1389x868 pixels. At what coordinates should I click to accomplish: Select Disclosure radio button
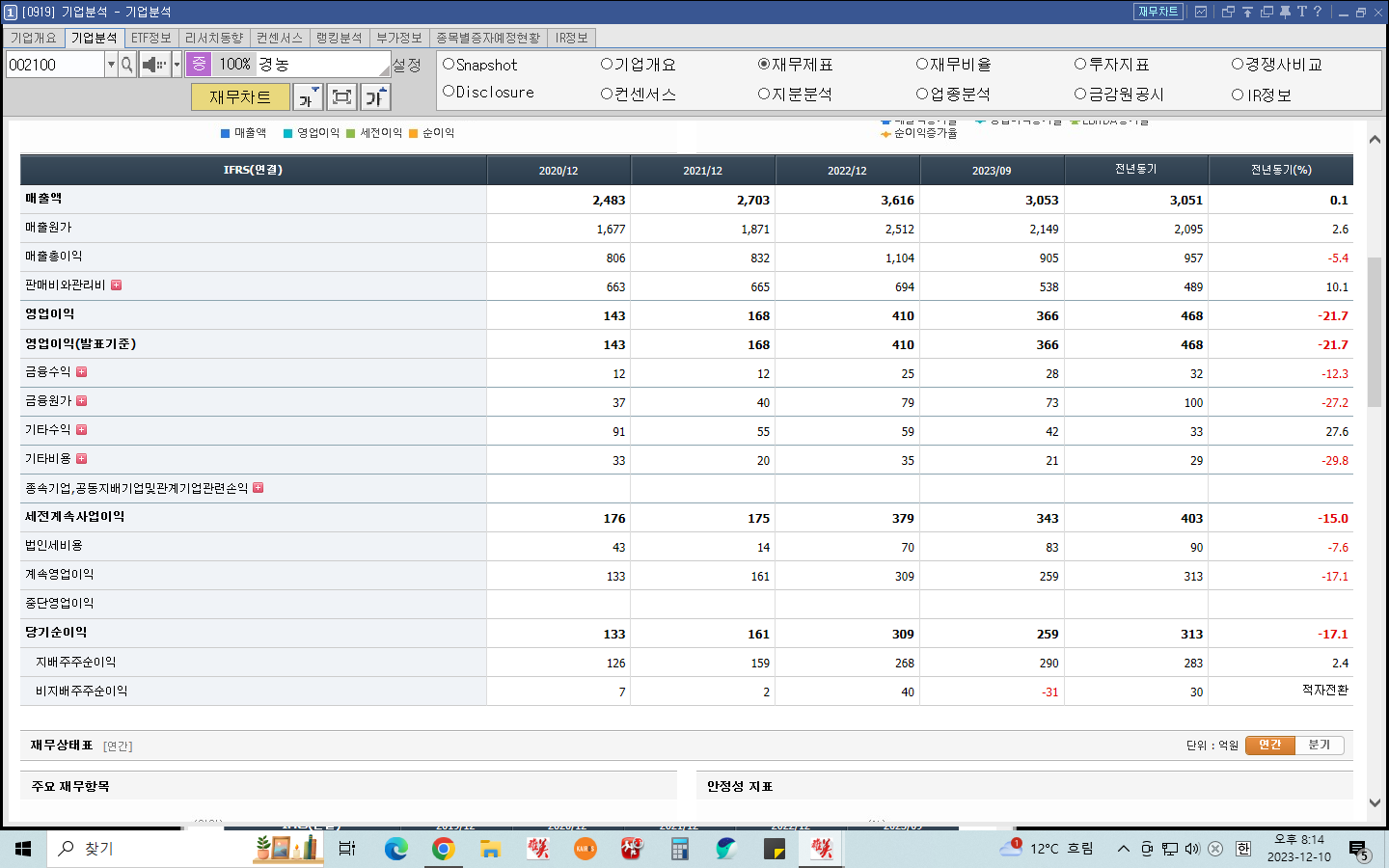click(x=449, y=92)
